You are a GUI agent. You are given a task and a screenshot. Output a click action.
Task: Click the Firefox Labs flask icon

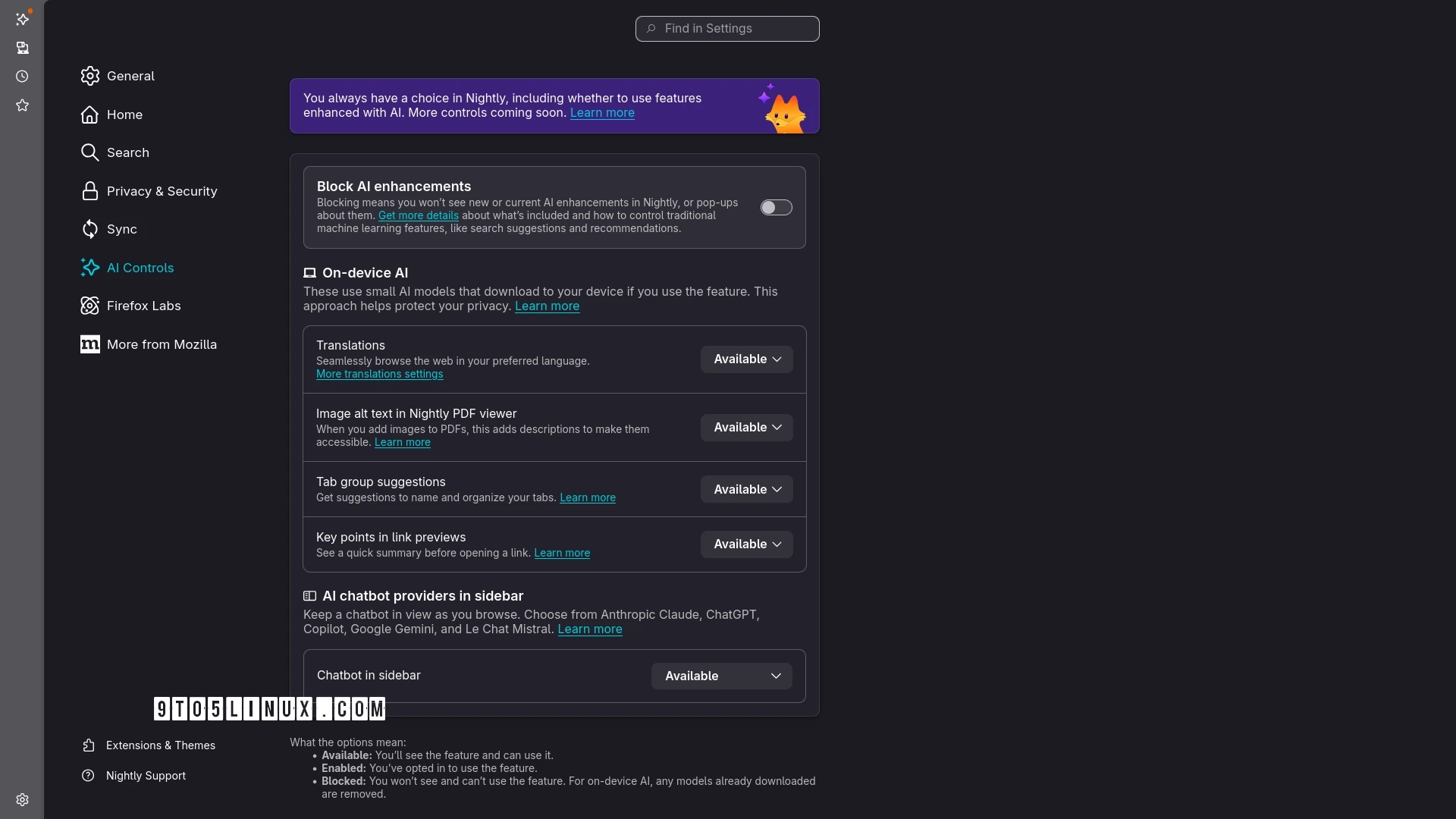coord(89,306)
